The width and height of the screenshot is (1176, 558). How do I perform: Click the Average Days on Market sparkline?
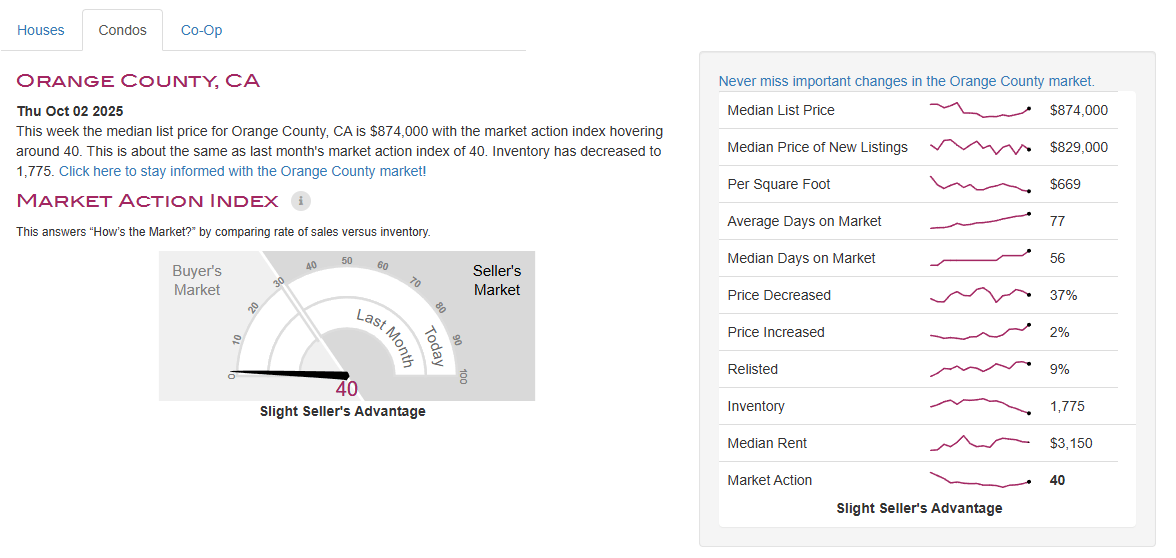coord(980,221)
